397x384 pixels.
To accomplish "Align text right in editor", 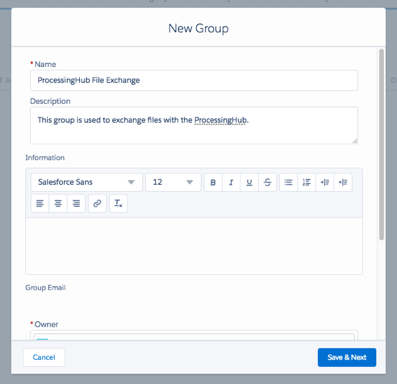I will (x=76, y=203).
